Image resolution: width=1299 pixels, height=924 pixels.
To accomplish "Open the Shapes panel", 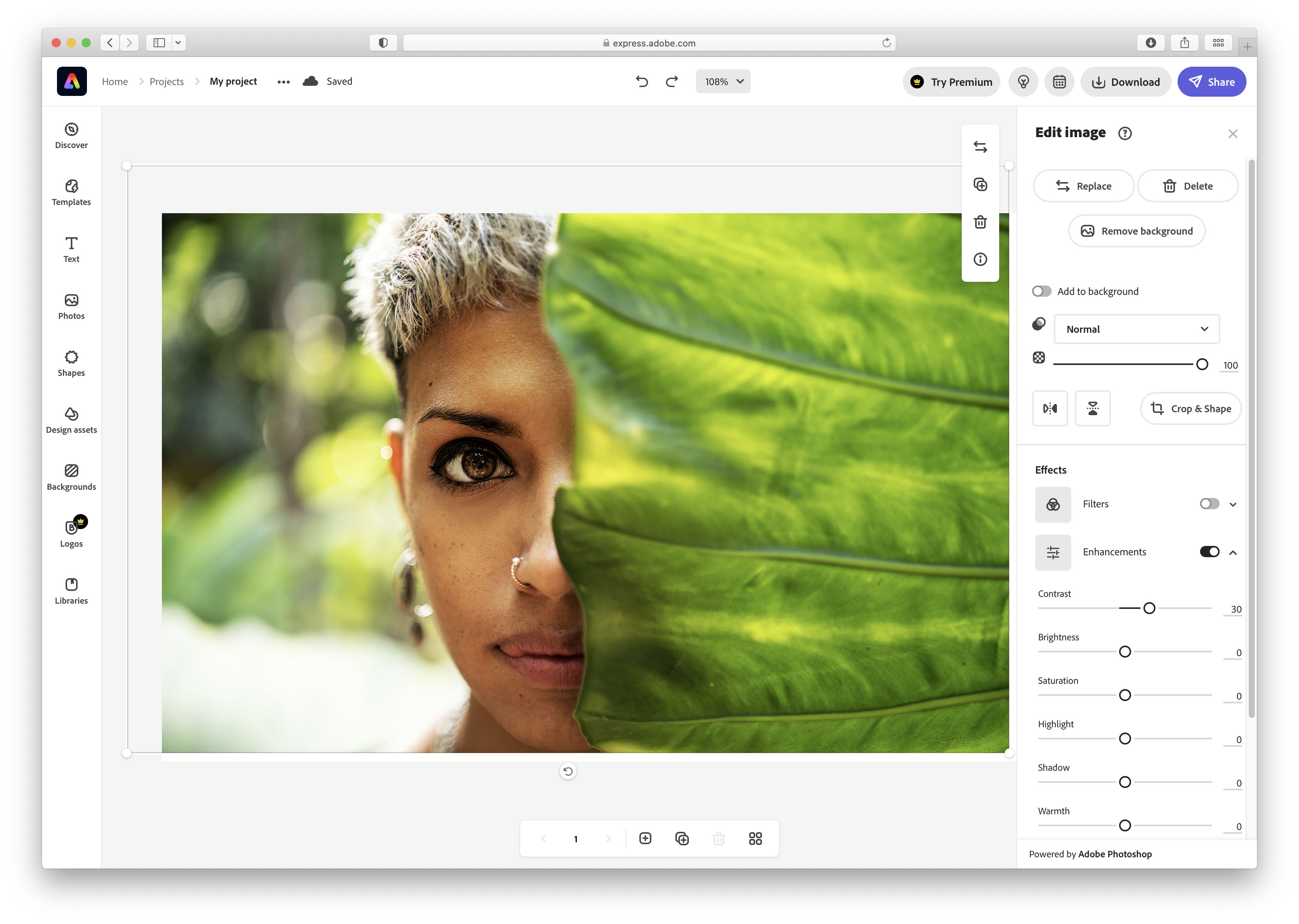I will pyautogui.click(x=71, y=363).
